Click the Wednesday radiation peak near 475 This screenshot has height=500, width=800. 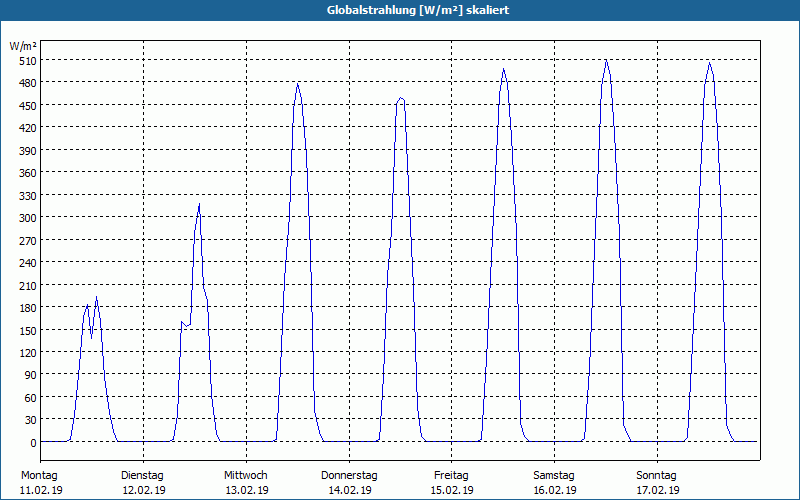click(297, 85)
